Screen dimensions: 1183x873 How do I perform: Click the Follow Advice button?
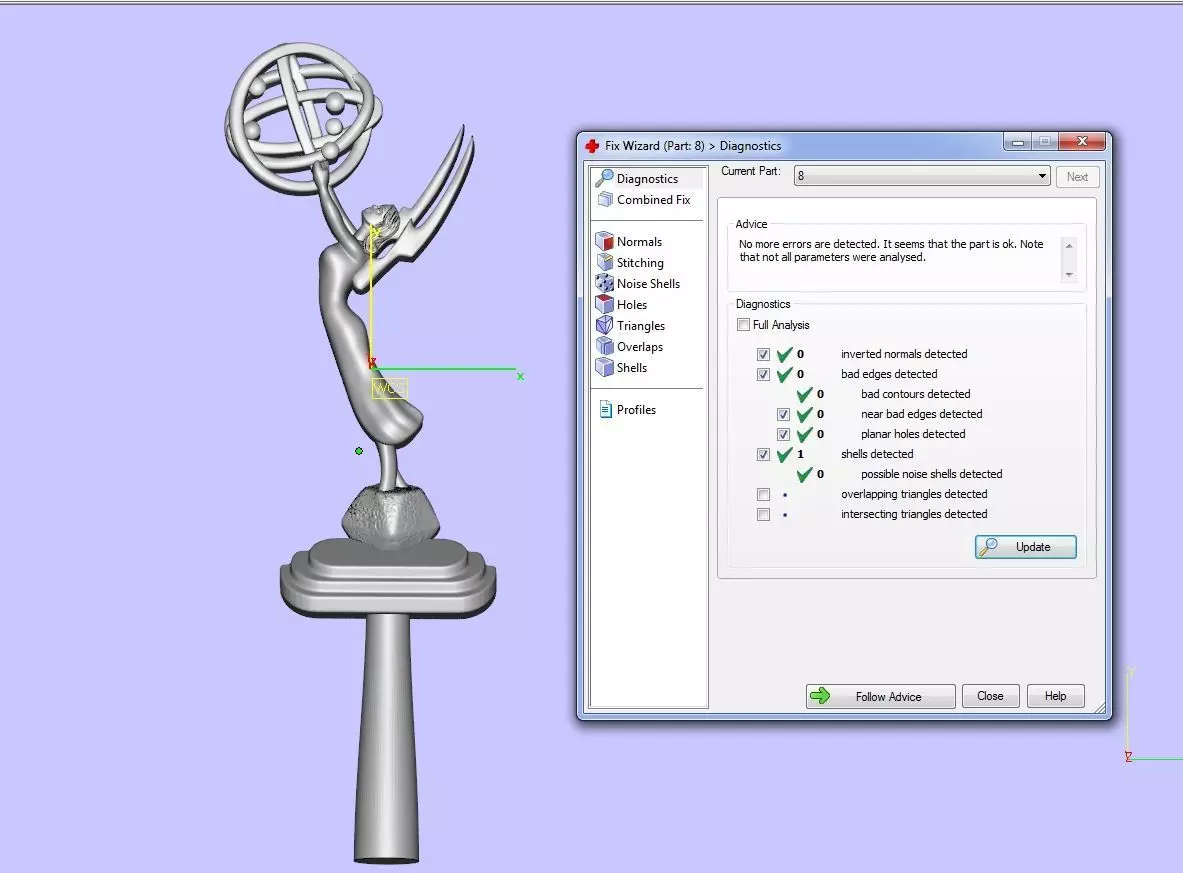[x=880, y=696]
